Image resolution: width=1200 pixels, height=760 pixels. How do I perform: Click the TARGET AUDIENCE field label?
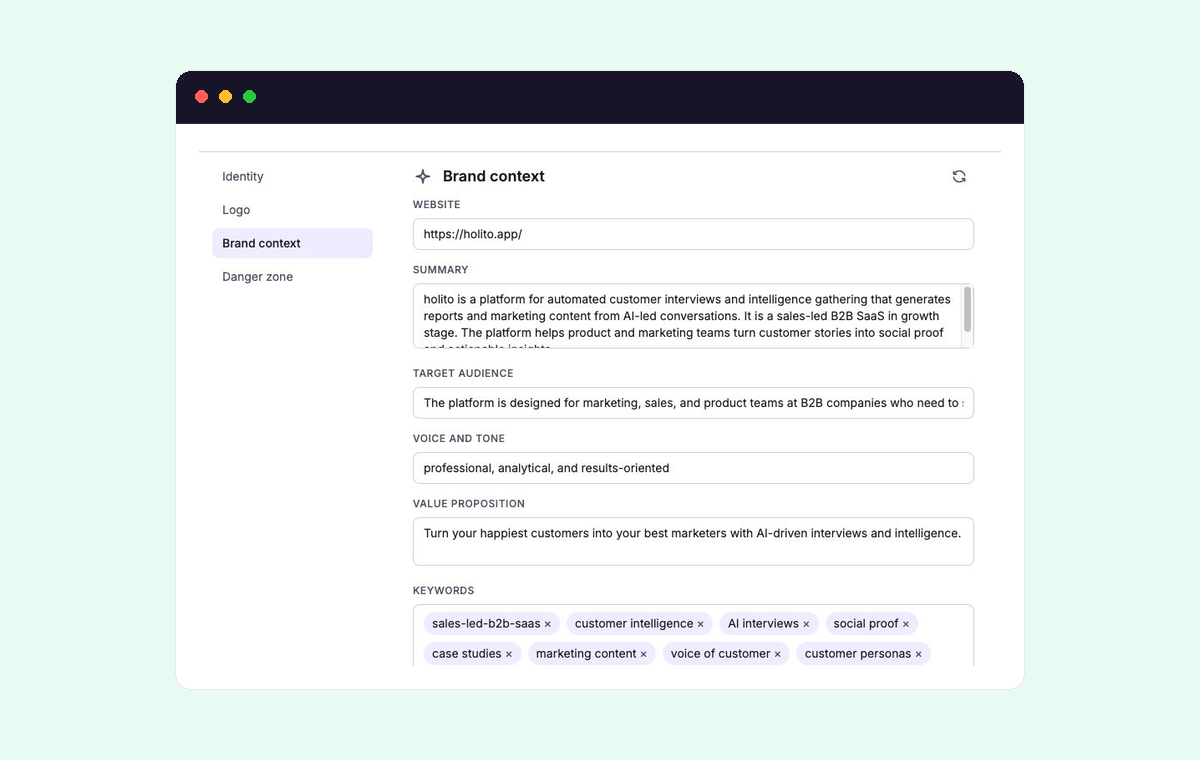point(463,373)
